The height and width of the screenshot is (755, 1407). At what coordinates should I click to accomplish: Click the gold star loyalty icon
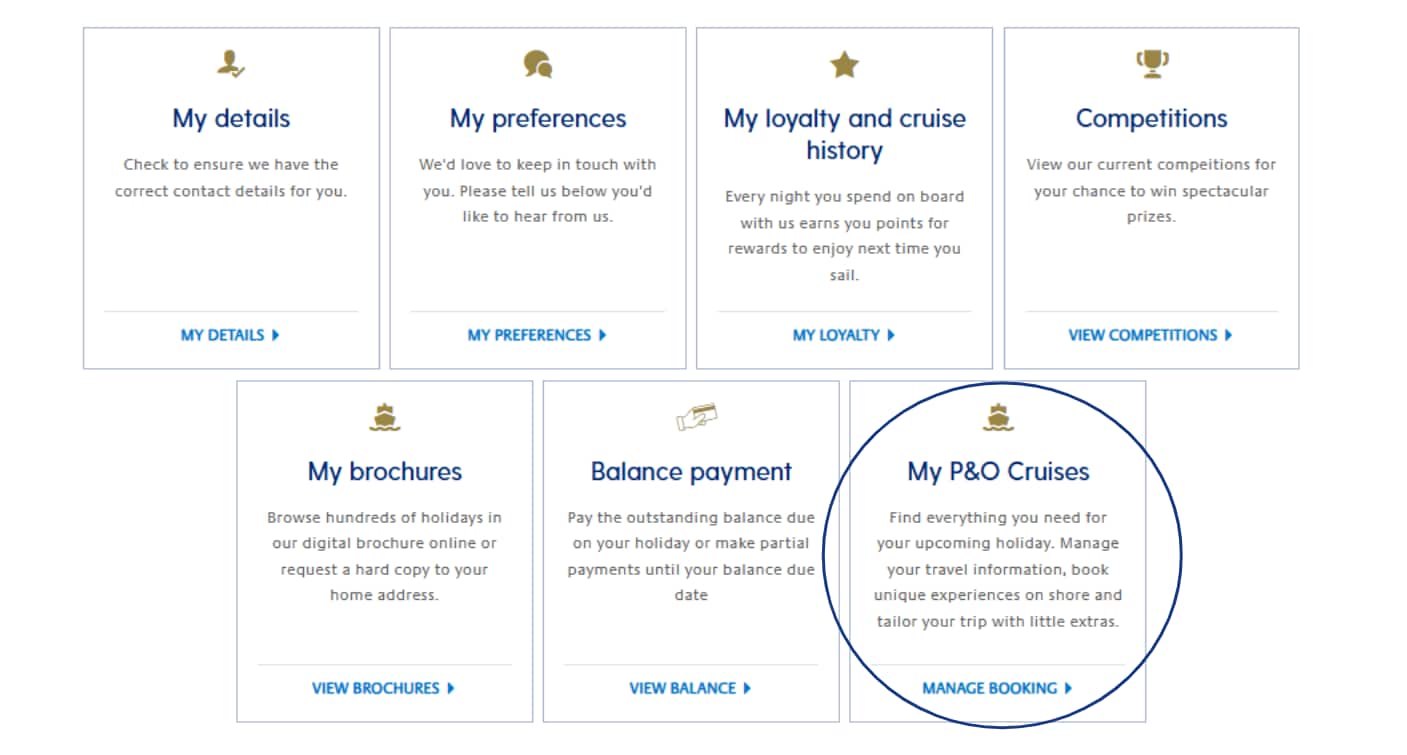[x=845, y=65]
